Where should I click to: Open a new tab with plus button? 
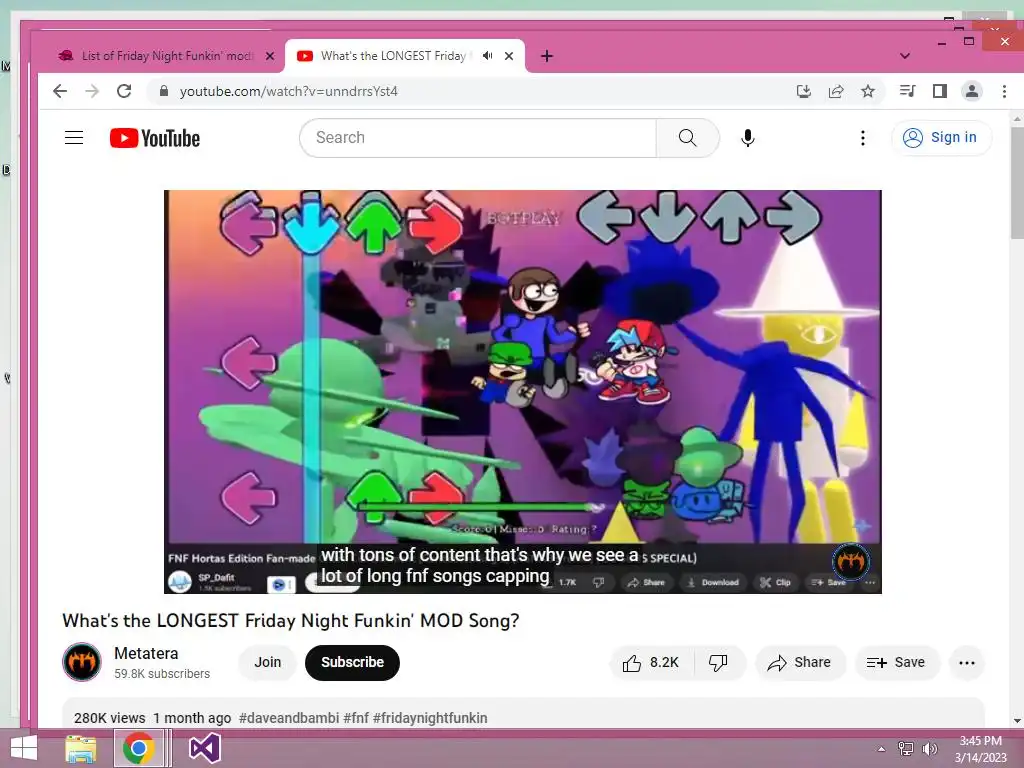[547, 56]
